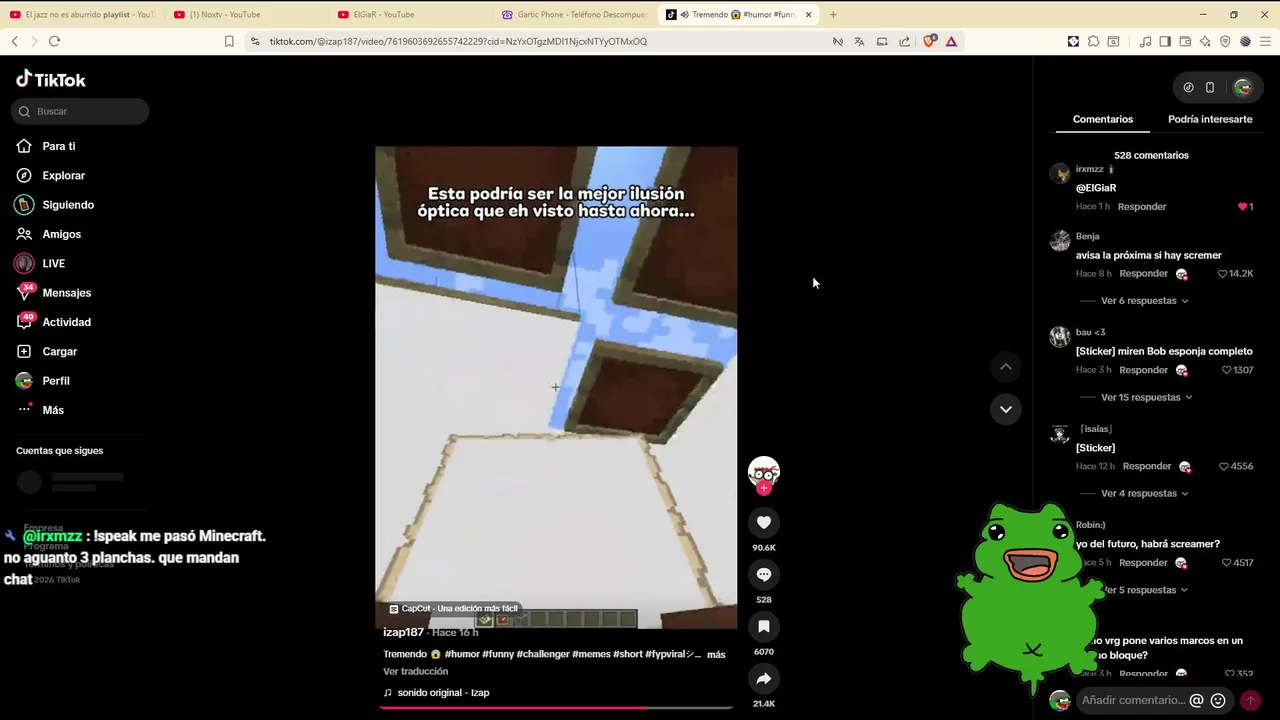The height and width of the screenshot is (720, 1280).
Task: Bookmark this page in address bar
Action: [x=229, y=41]
